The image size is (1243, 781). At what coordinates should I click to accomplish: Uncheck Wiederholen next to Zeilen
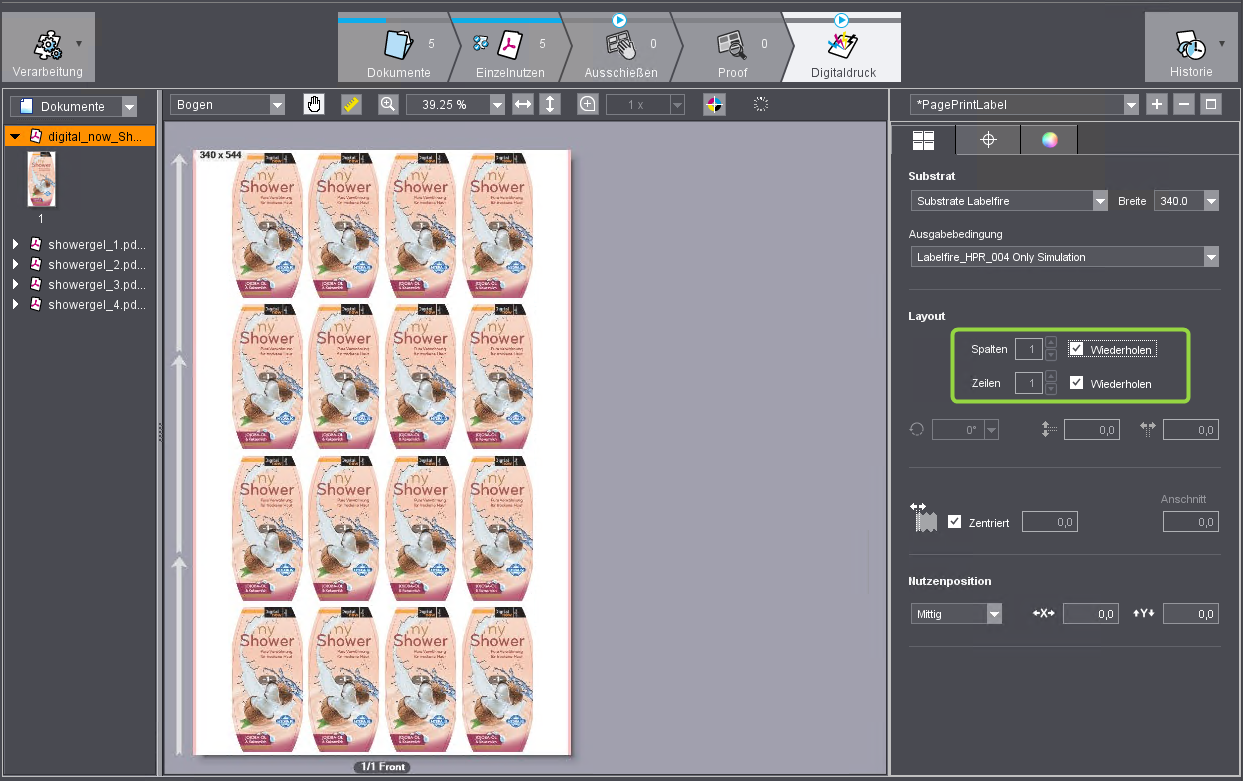click(1076, 382)
